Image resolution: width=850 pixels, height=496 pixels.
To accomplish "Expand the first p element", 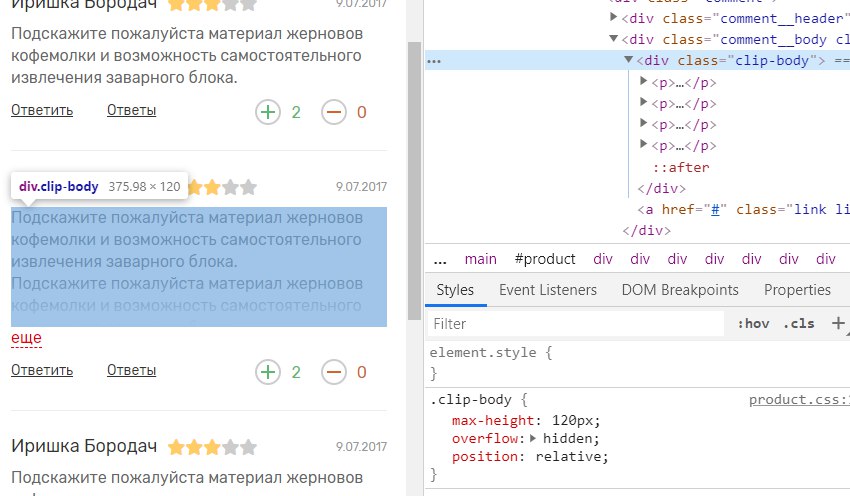I will (x=643, y=81).
